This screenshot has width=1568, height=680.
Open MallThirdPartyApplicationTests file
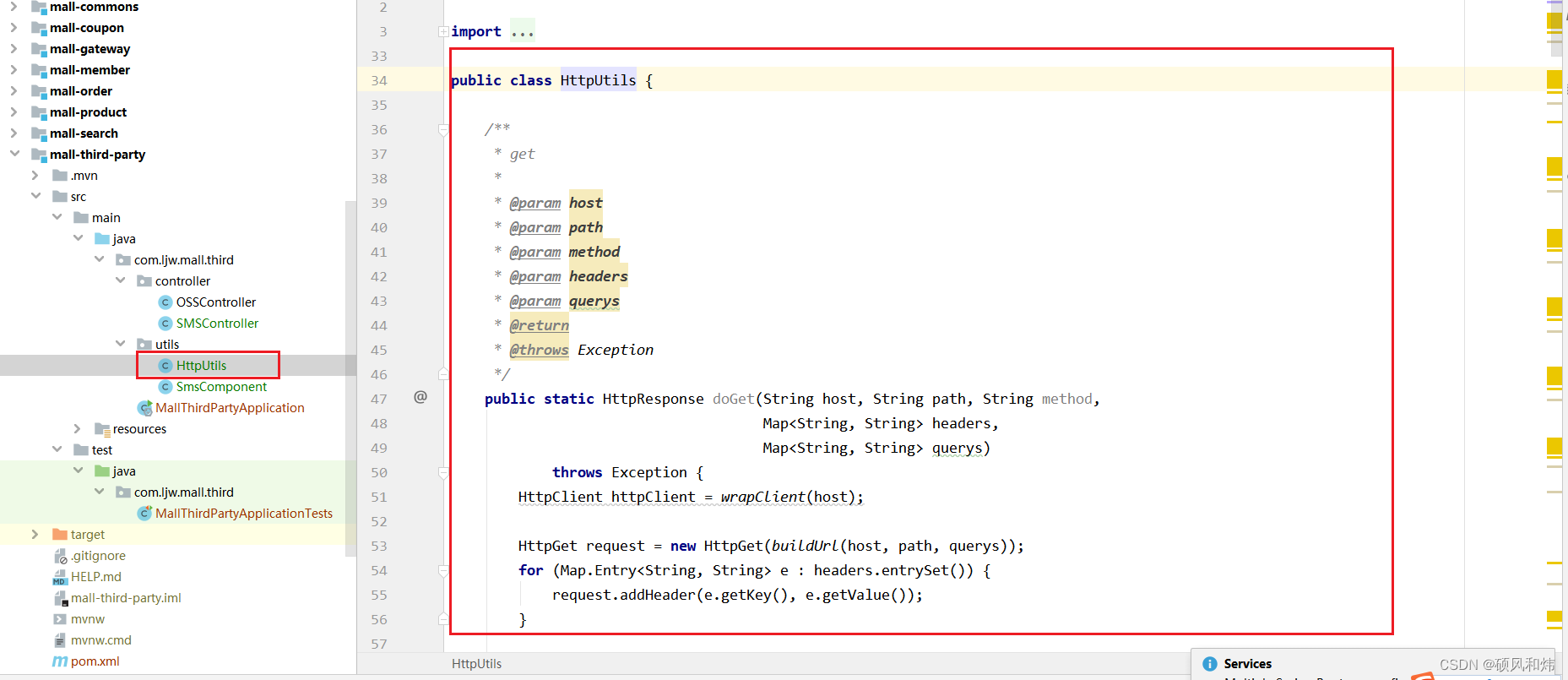pyautogui.click(x=244, y=514)
